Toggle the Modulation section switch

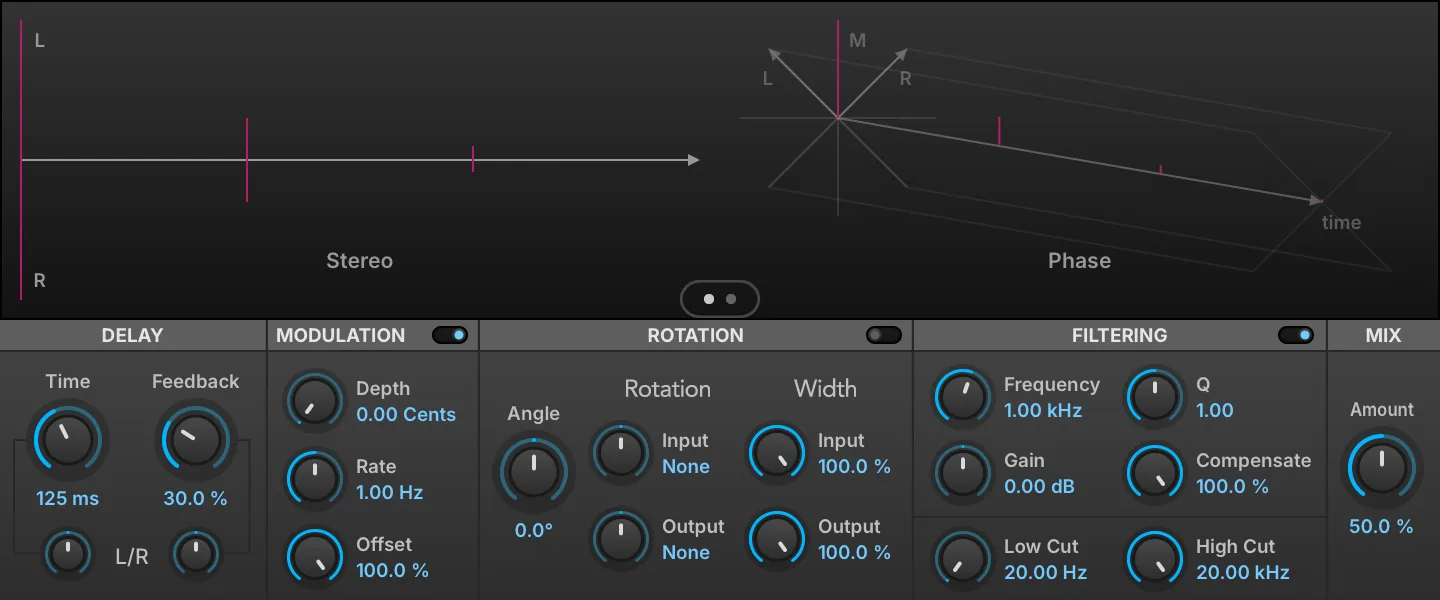point(450,335)
